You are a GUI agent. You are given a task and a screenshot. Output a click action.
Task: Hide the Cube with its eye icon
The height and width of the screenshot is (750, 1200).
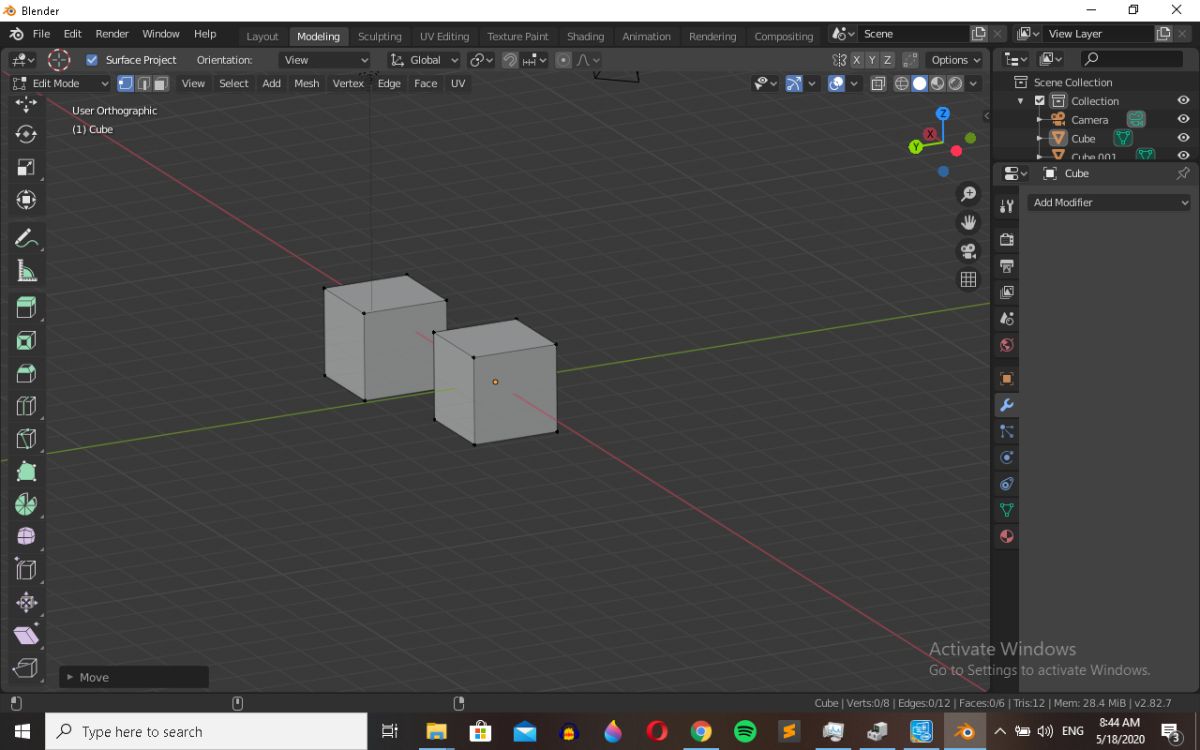click(x=1183, y=139)
